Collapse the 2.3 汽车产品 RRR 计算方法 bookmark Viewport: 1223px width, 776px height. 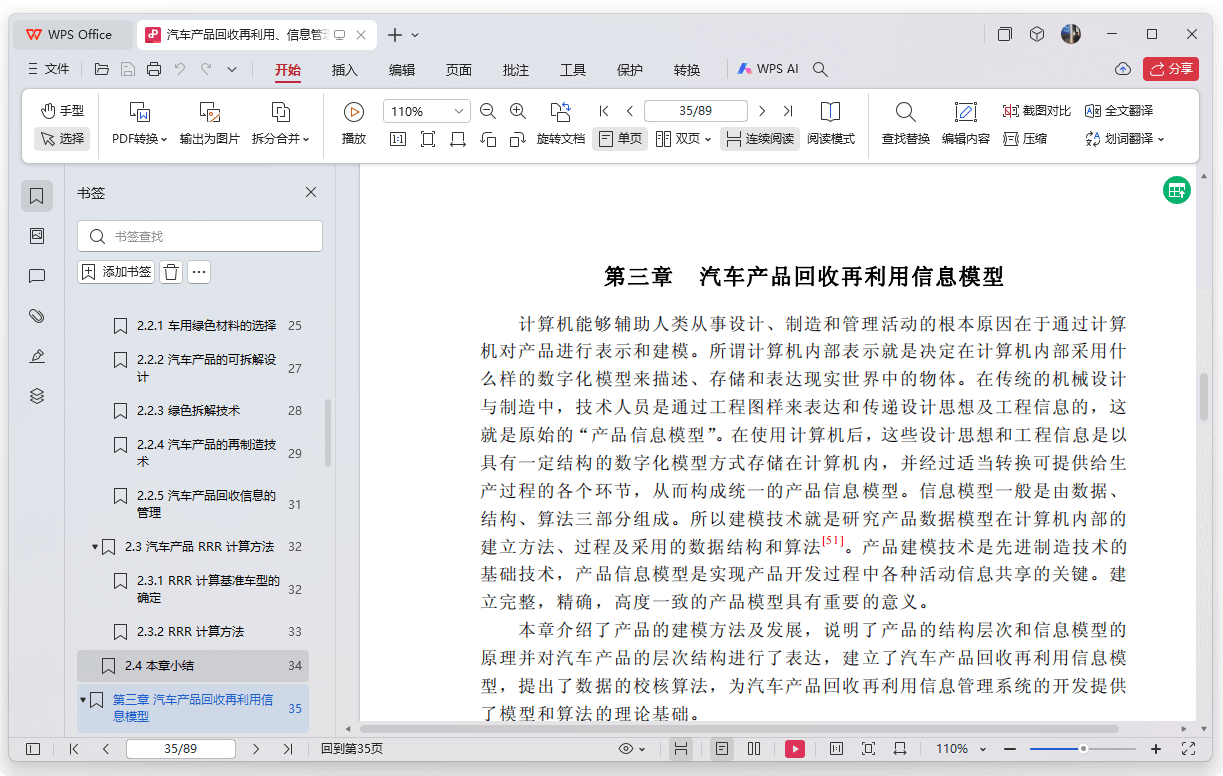coord(95,547)
